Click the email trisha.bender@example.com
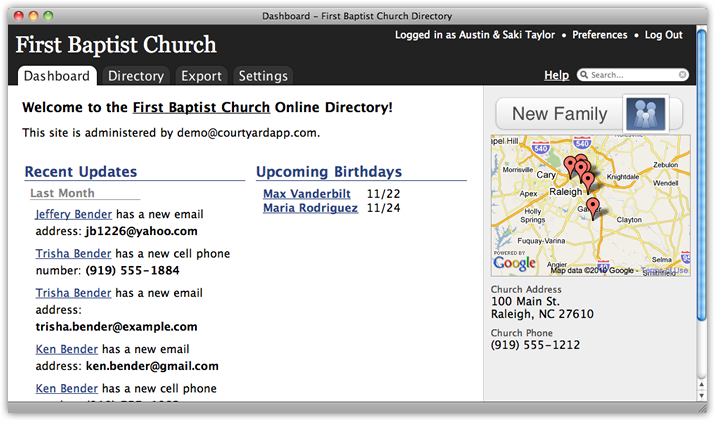This screenshot has width=715, height=421. coord(116,327)
